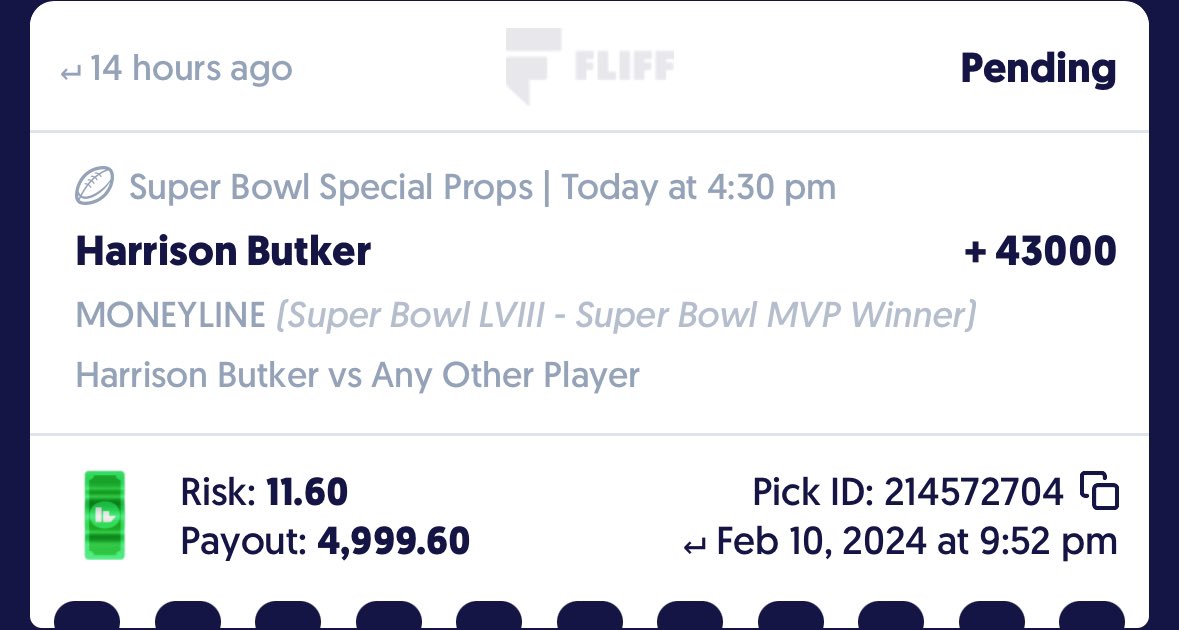Click Harrison Butker vs Any Other Player
The width and height of the screenshot is (1179, 630).
click(x=358, y=374)
